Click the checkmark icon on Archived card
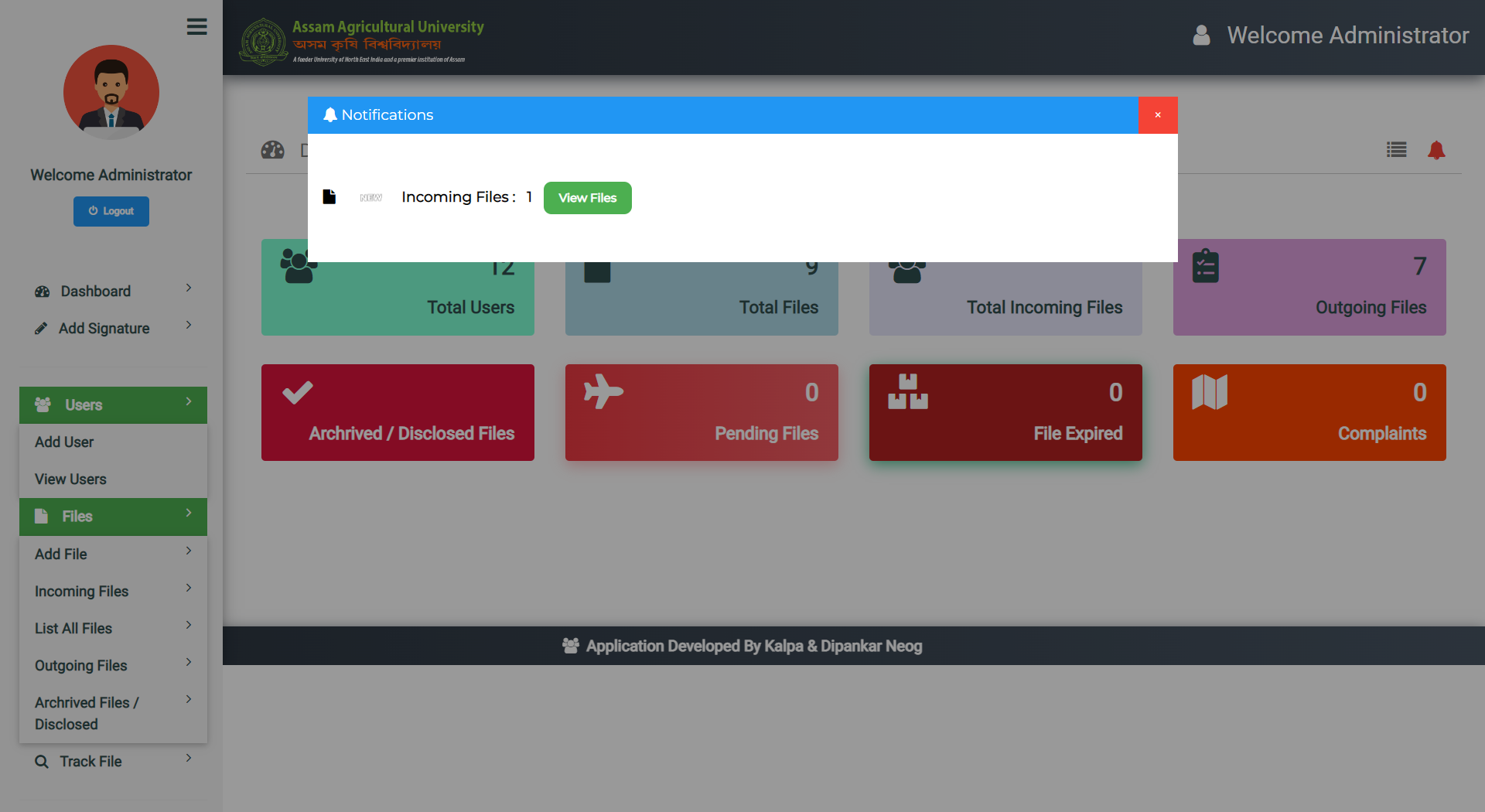Image resolution: width=1485 pixels, height=812 pixels. pos(297,393)
